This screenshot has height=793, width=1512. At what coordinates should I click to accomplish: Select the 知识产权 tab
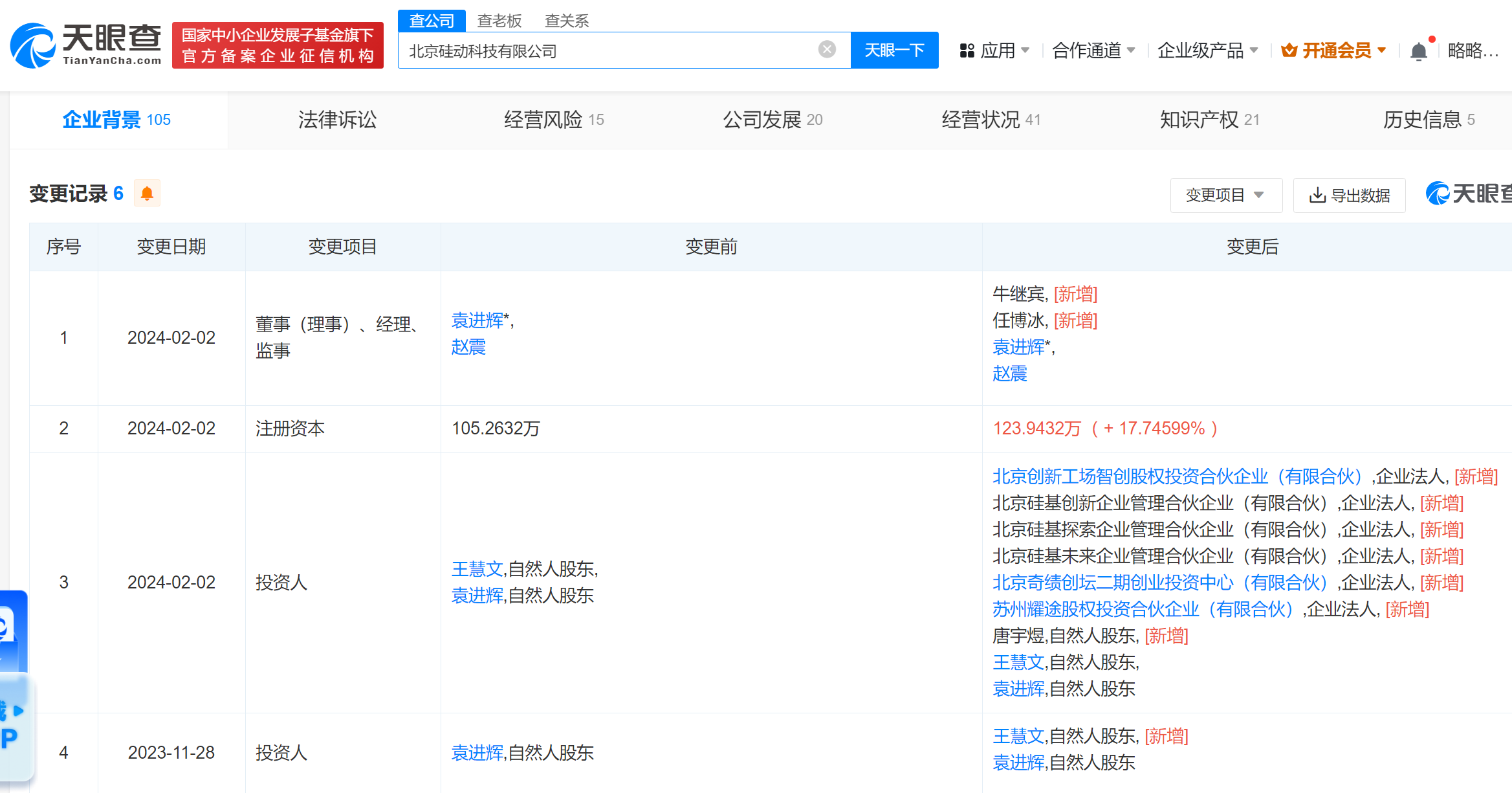coord(1210,120)
